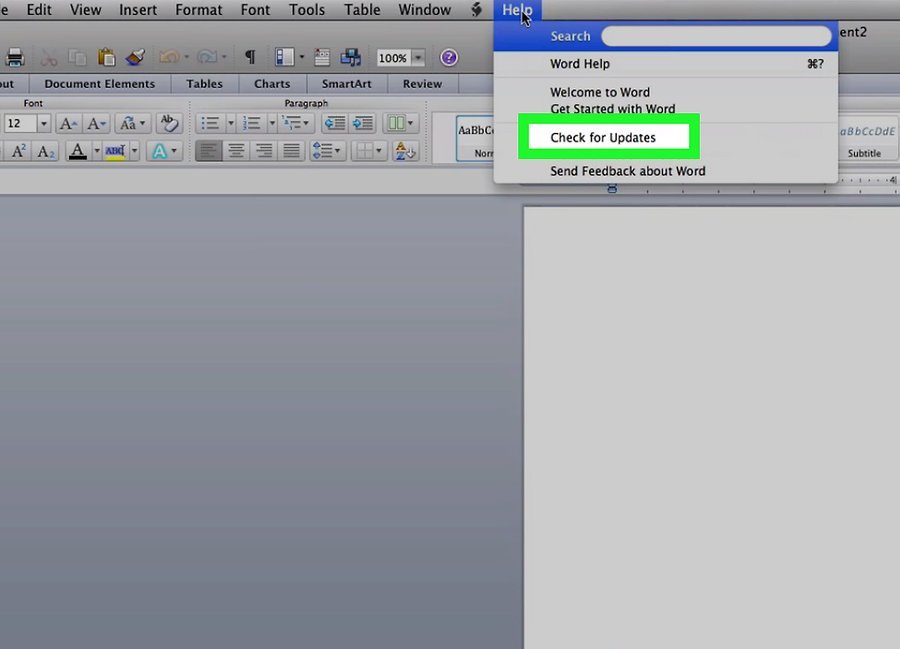Select Align Text Right

click(263, 151)
